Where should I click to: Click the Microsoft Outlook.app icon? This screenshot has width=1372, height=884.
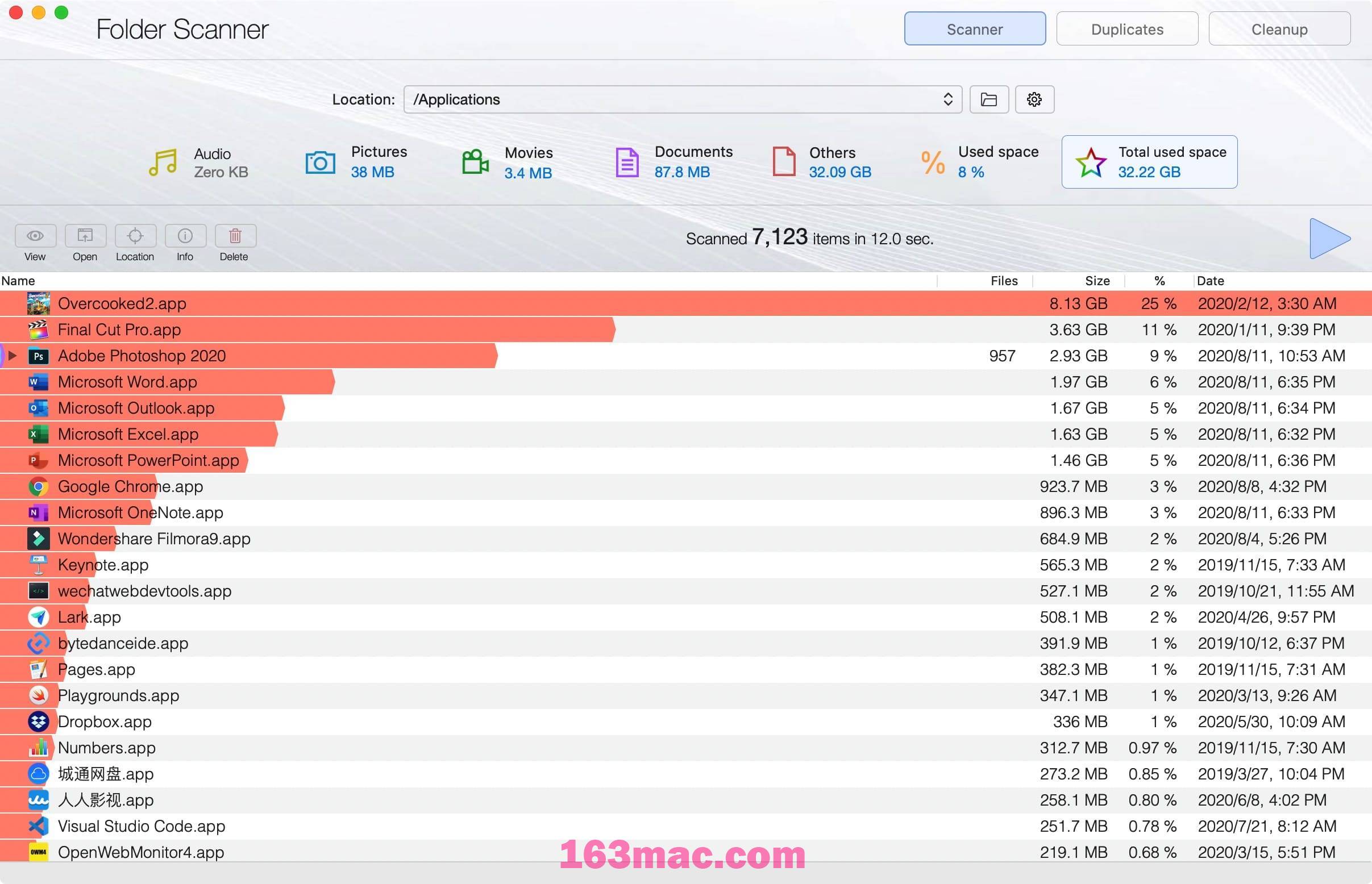tap(38, 408)
